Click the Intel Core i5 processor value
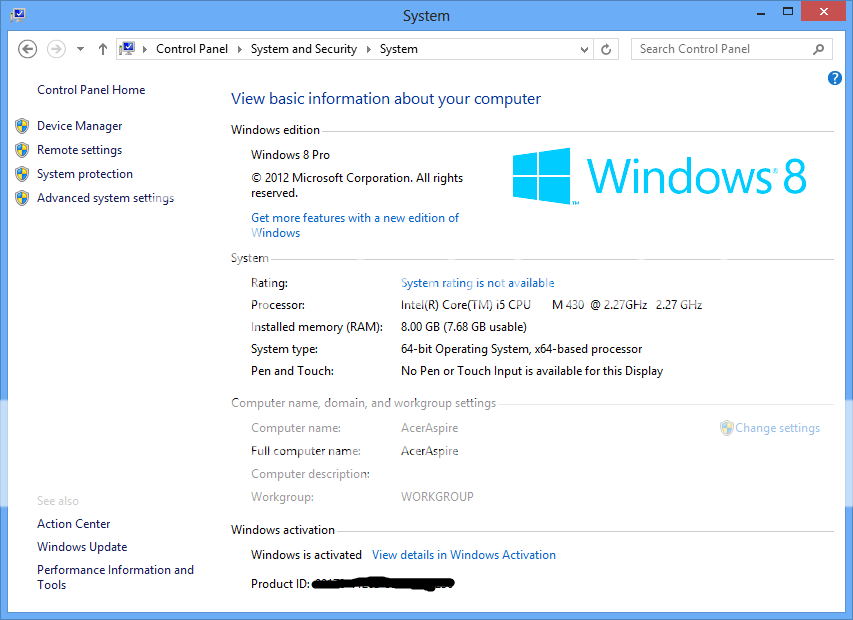This screenshot has height=620, width=853. pyautogui.click(x=551, y=305)
